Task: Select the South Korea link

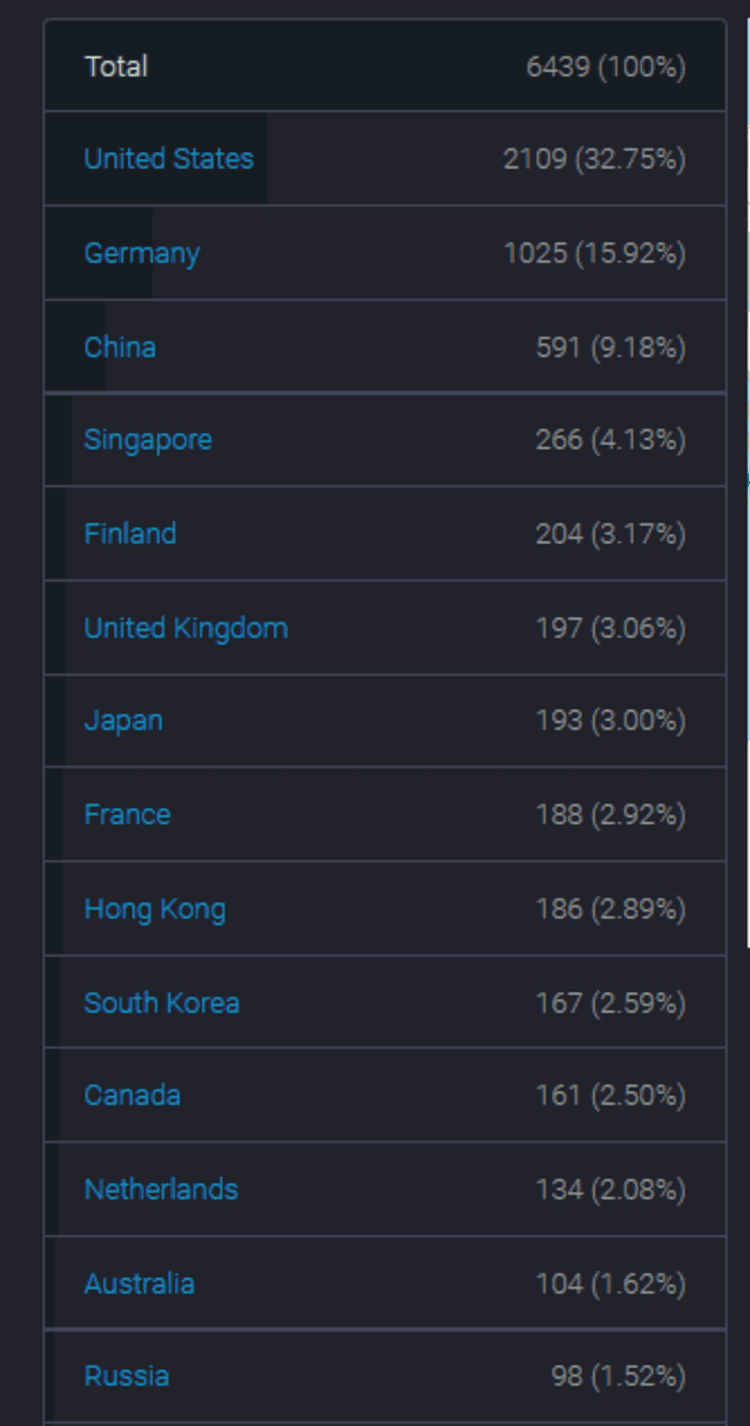Action: point(161,1003)
